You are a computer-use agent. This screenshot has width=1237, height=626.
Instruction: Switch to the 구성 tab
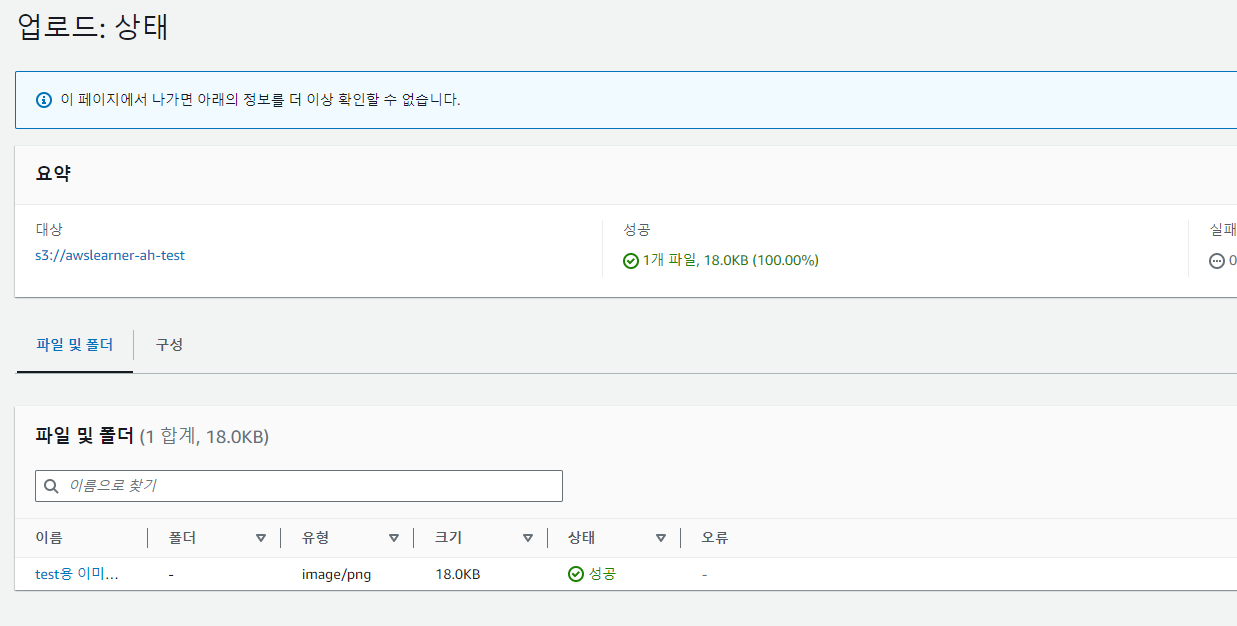[x=169, y=345]
